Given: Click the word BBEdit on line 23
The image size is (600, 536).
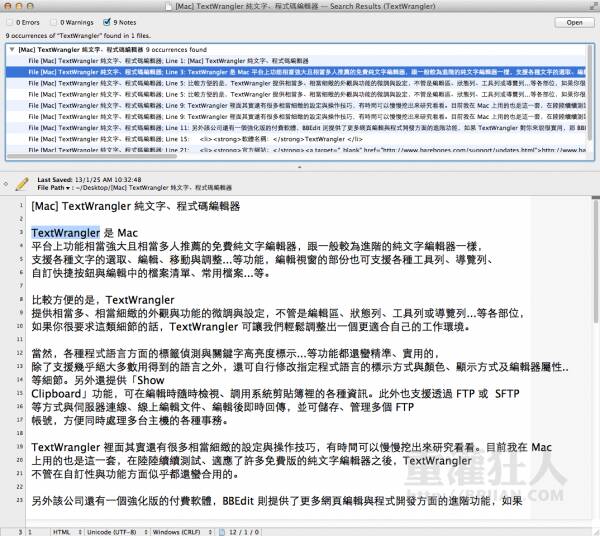Looking at the screenshot, I should click(238, 501).
